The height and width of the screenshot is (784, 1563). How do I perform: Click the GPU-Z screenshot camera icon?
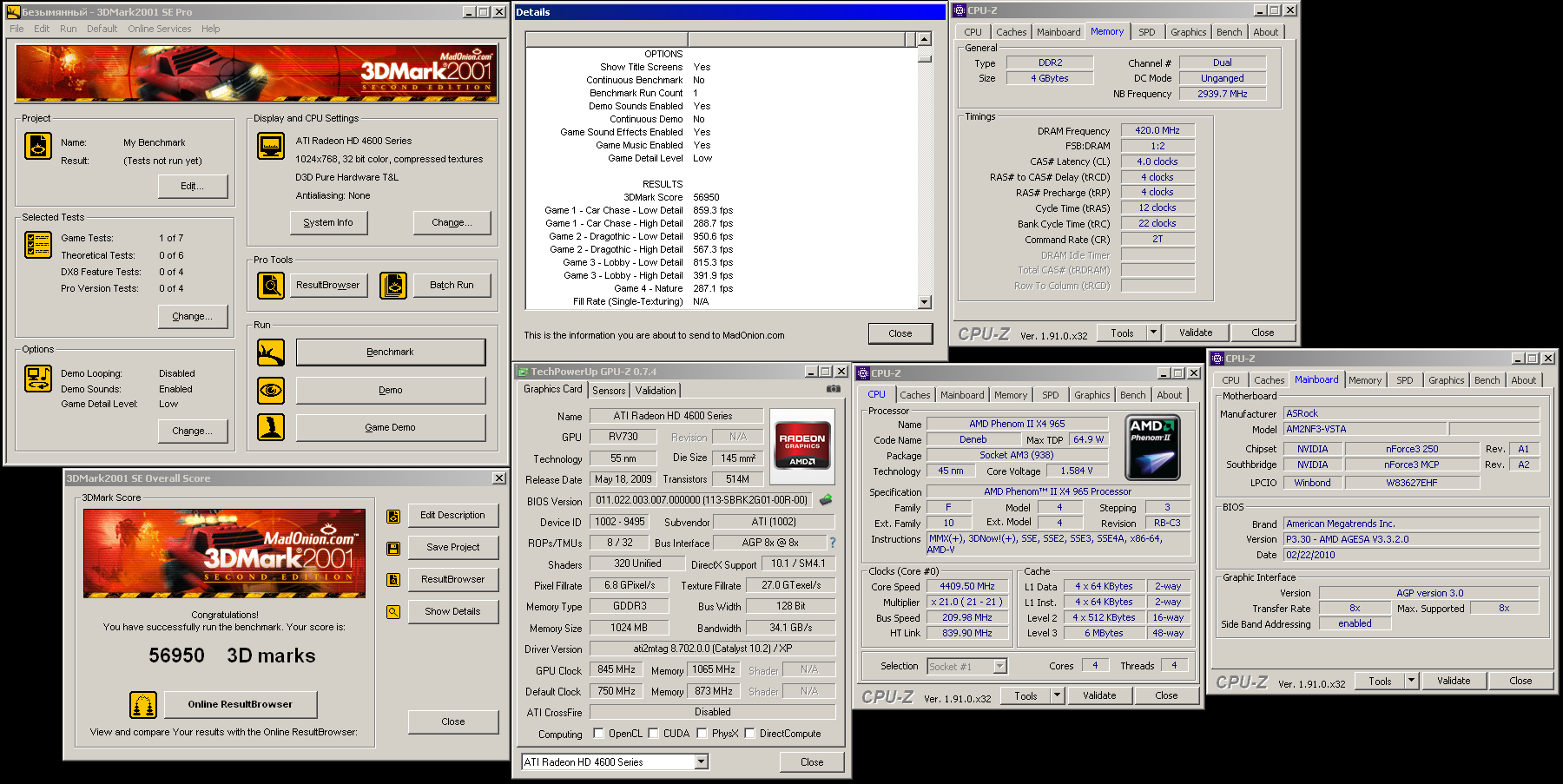[834, 389]
